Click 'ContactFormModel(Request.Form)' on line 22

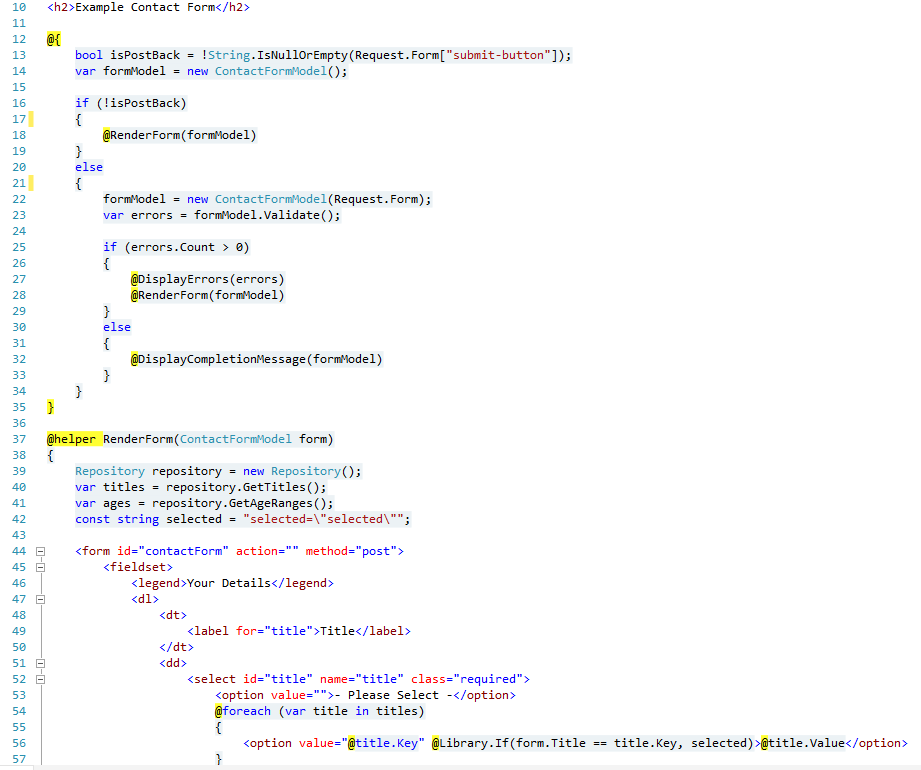(319, 199)
